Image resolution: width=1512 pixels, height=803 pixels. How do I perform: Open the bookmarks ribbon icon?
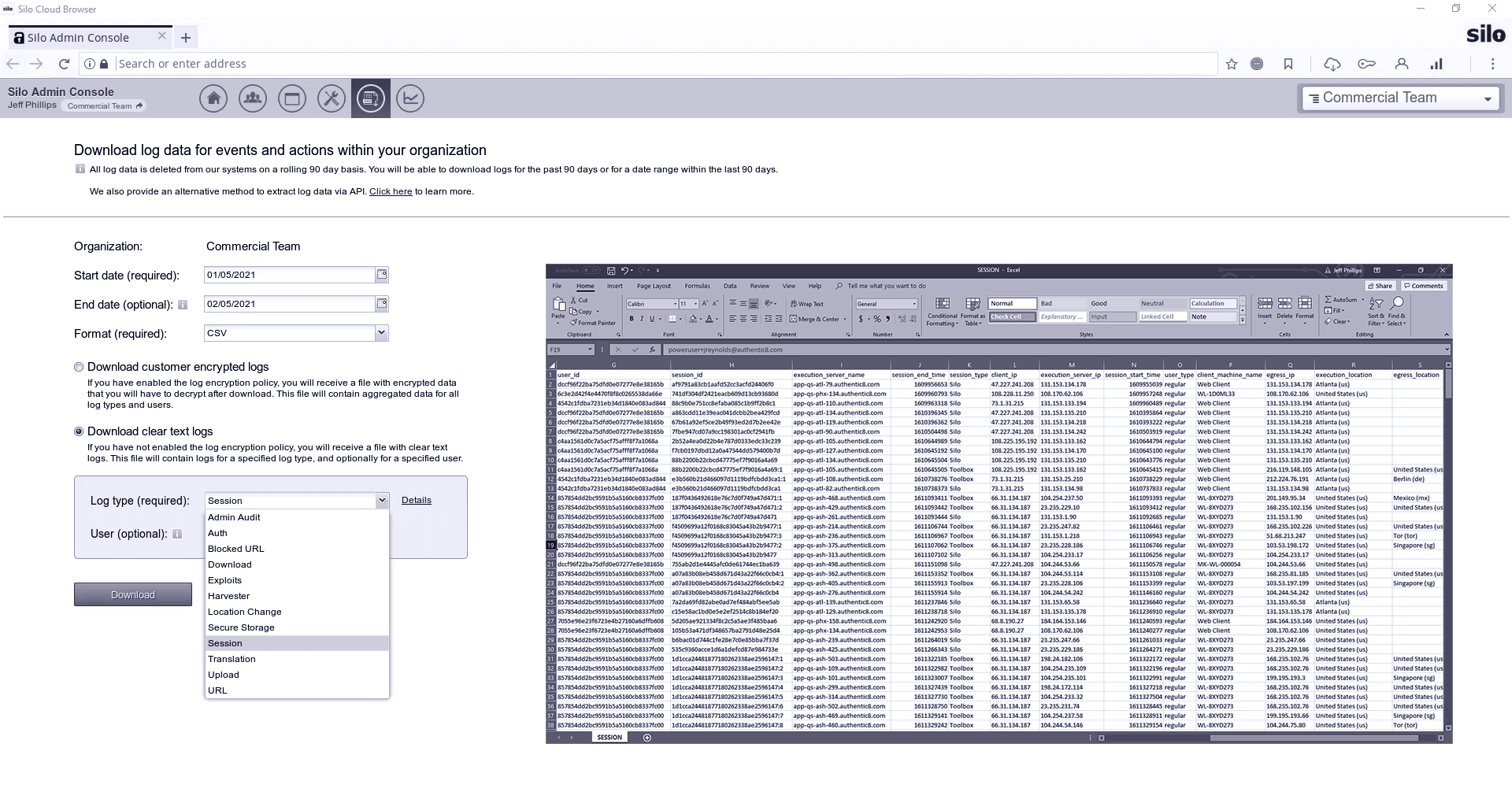1288,64
